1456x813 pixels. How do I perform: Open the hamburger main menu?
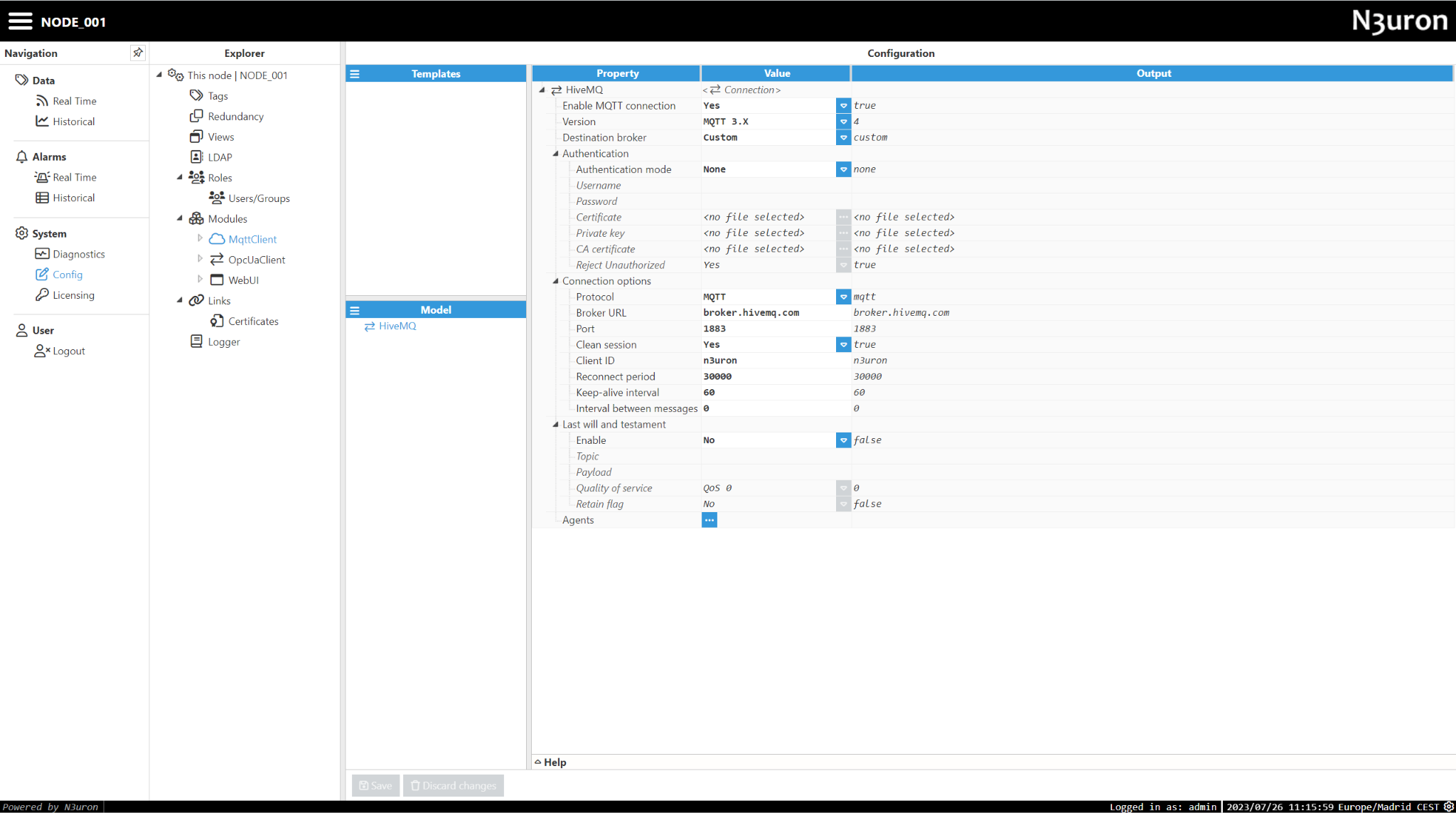(20, 21)
